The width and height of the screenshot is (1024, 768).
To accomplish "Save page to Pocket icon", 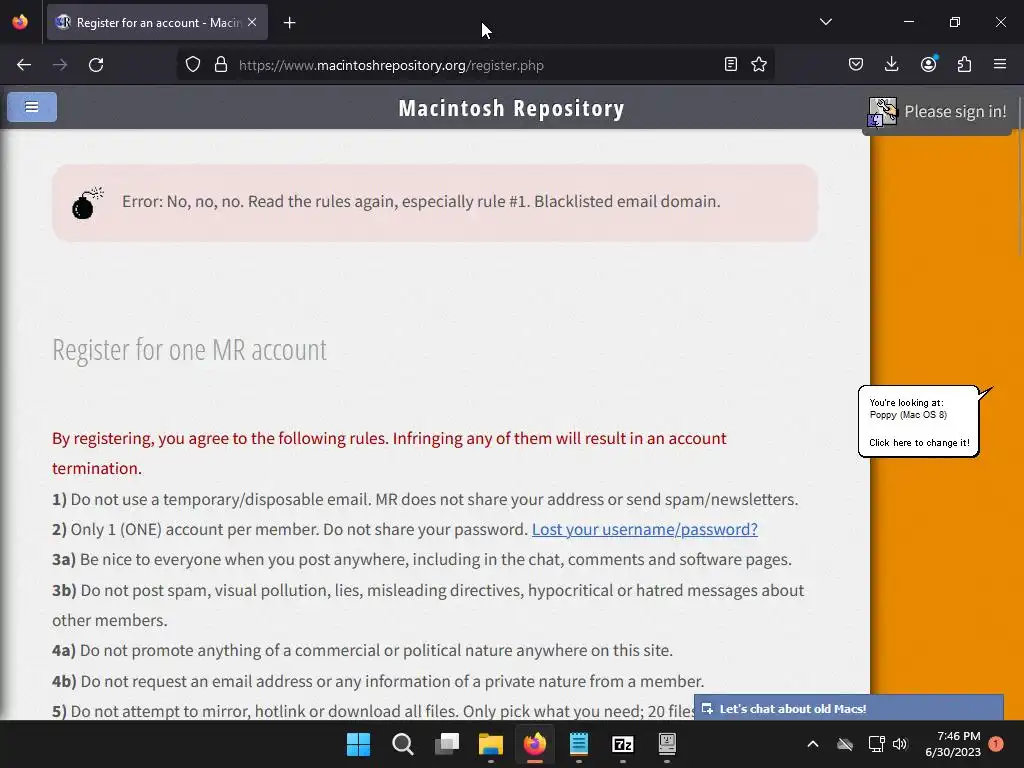I will coord(856,64).
